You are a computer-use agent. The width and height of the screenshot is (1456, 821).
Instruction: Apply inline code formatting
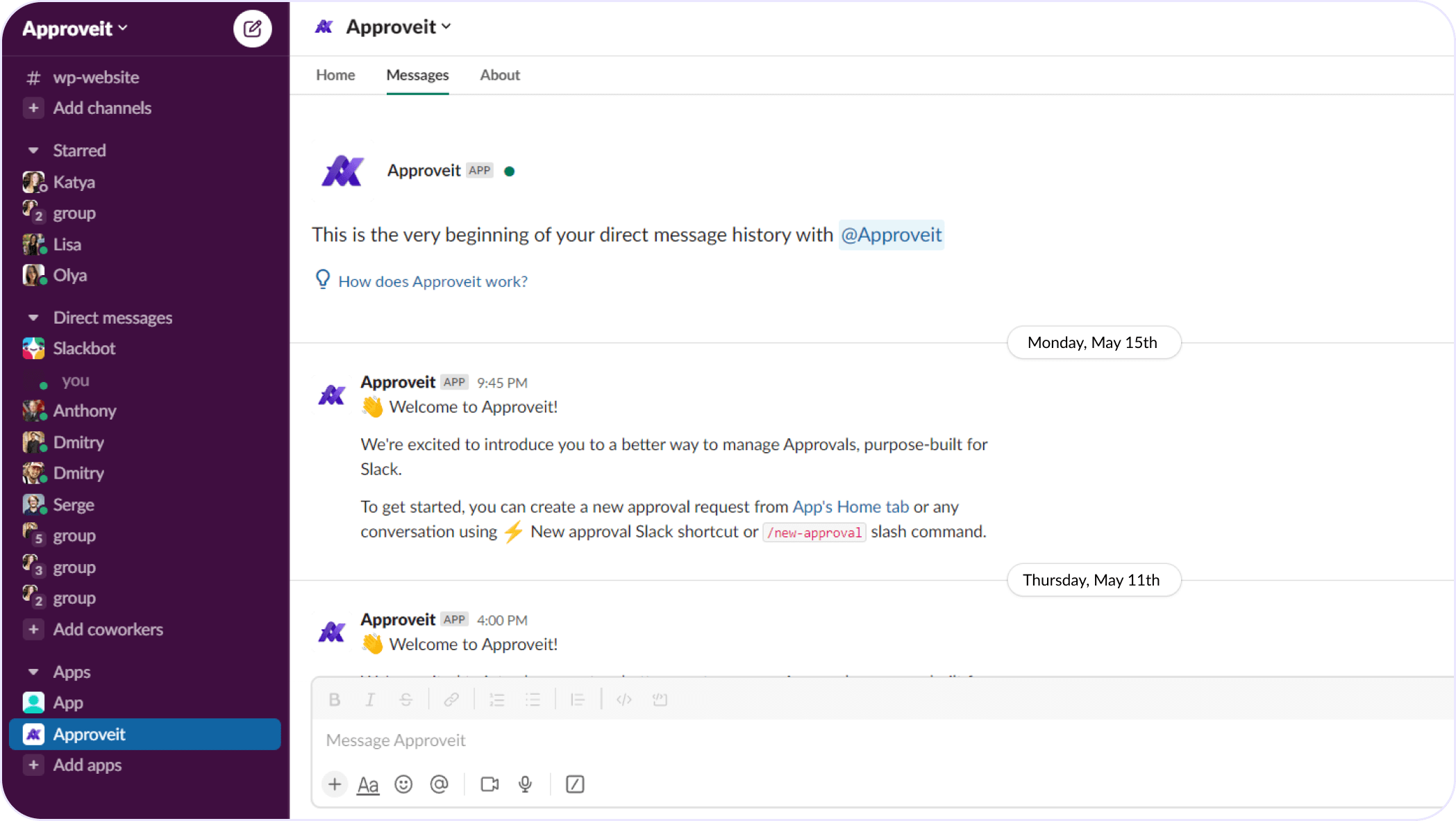click(x=624, y=699)
